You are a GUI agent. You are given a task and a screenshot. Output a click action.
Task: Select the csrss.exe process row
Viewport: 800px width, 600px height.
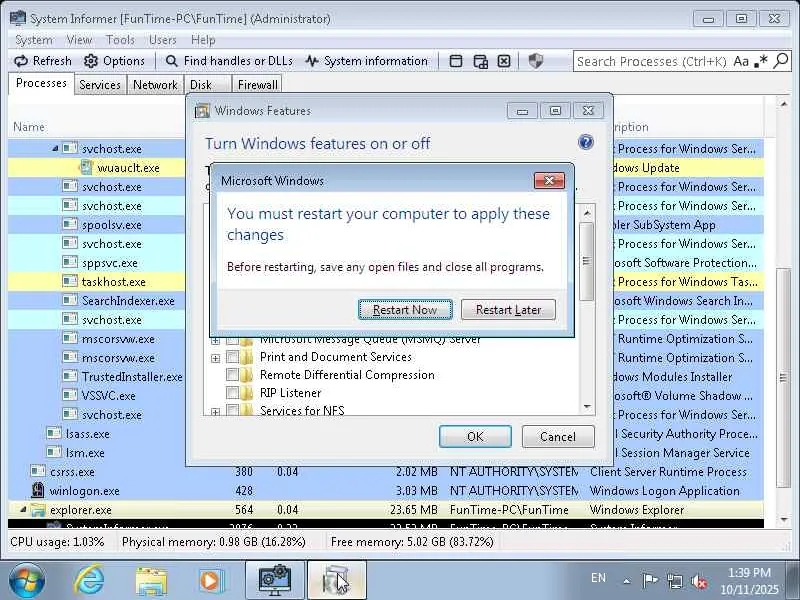(386, 471)
